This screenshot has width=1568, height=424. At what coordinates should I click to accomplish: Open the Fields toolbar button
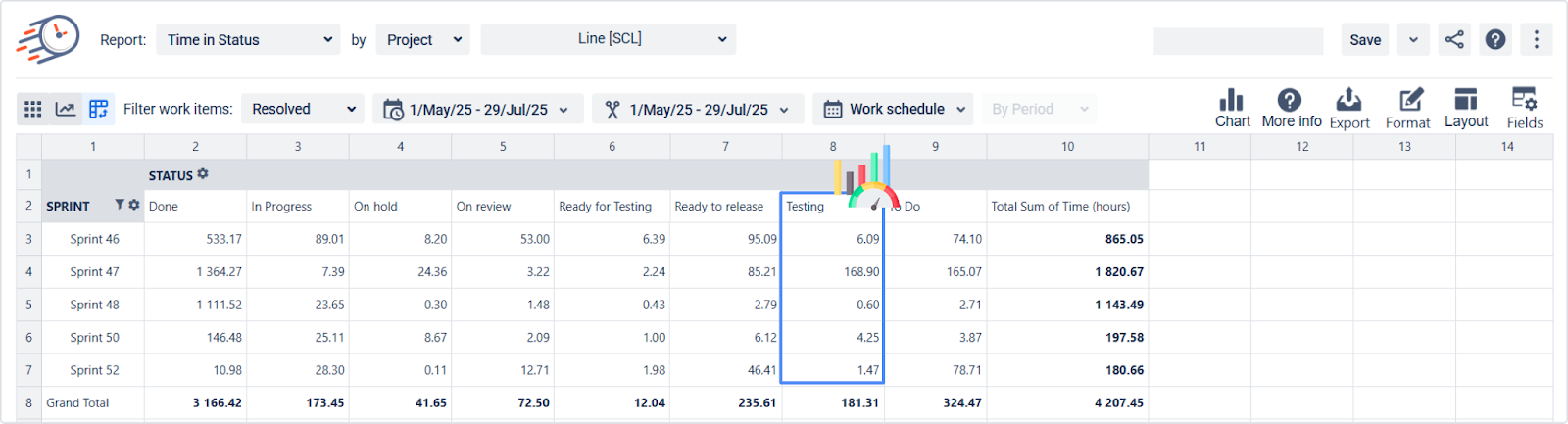(1524, 108)
